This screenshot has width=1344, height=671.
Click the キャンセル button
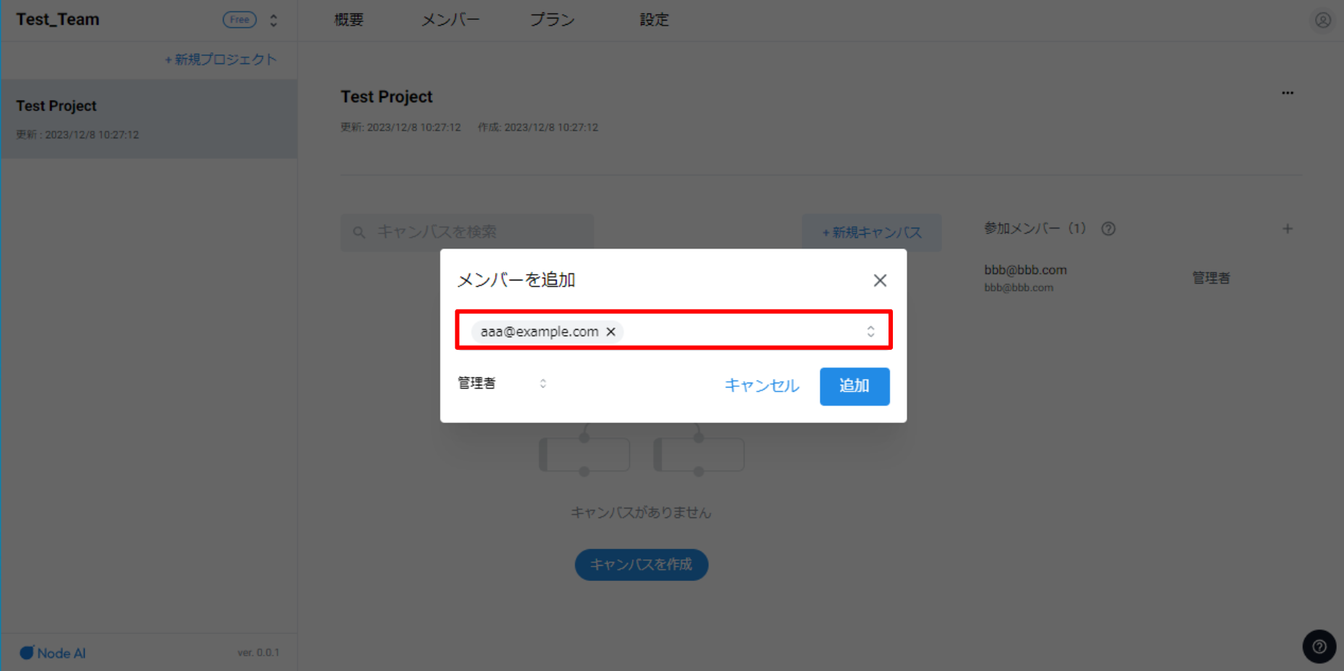(x=762, y=386)
